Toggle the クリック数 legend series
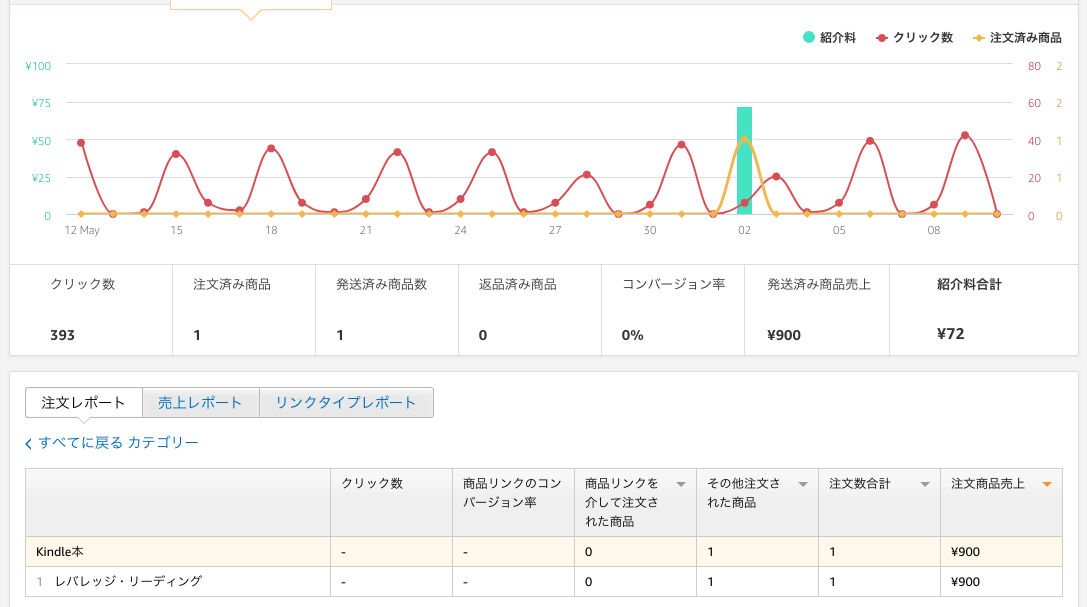Image resolution: width=1087 pixels, height=607 pixels. click(914, 37)
